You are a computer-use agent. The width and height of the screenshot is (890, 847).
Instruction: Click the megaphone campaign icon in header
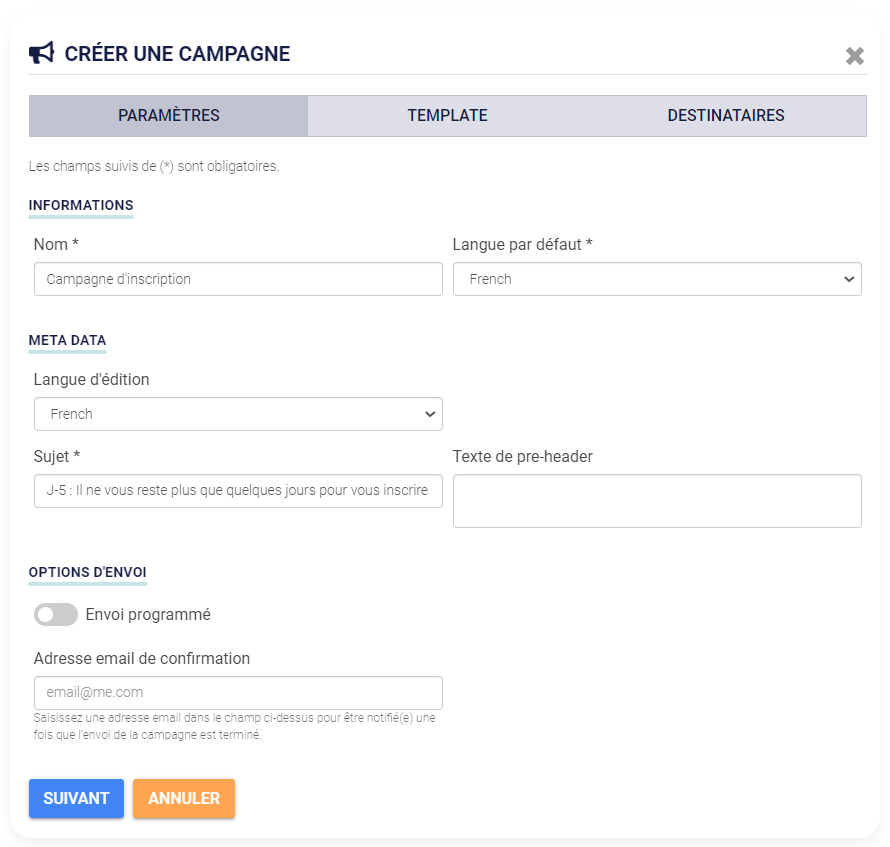41,53
